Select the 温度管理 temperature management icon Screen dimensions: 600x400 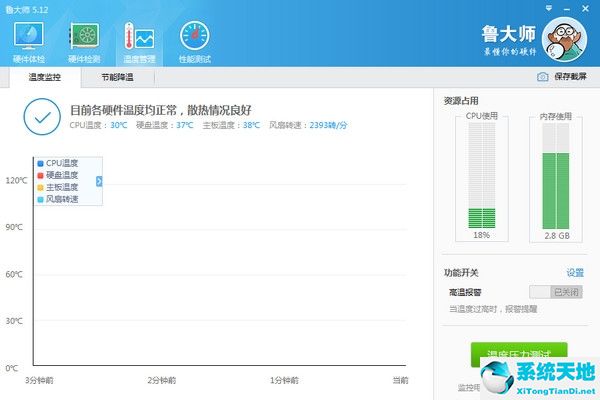click(139, 42)
